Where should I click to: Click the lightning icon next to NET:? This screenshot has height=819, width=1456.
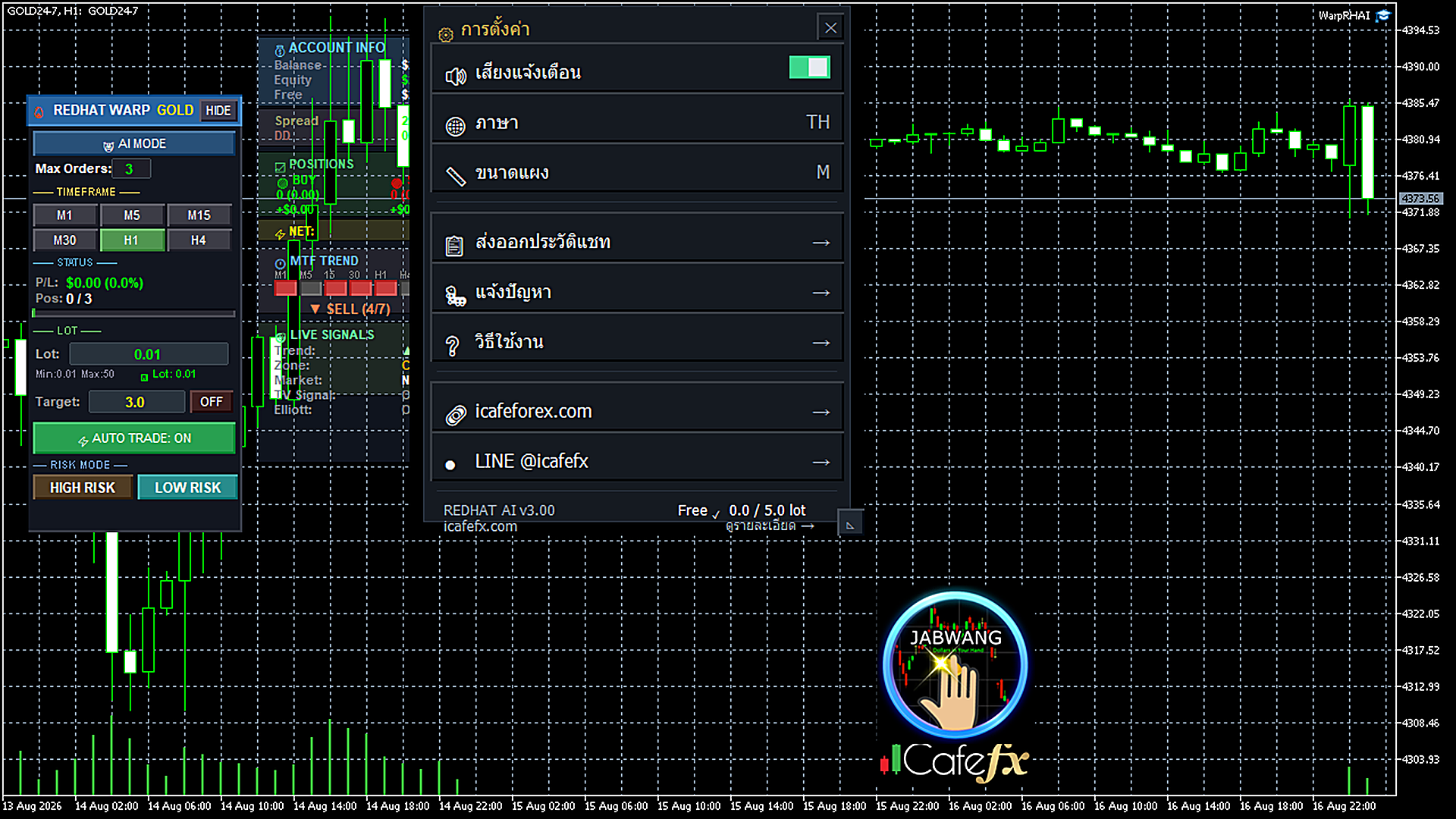tap(280, 234)
